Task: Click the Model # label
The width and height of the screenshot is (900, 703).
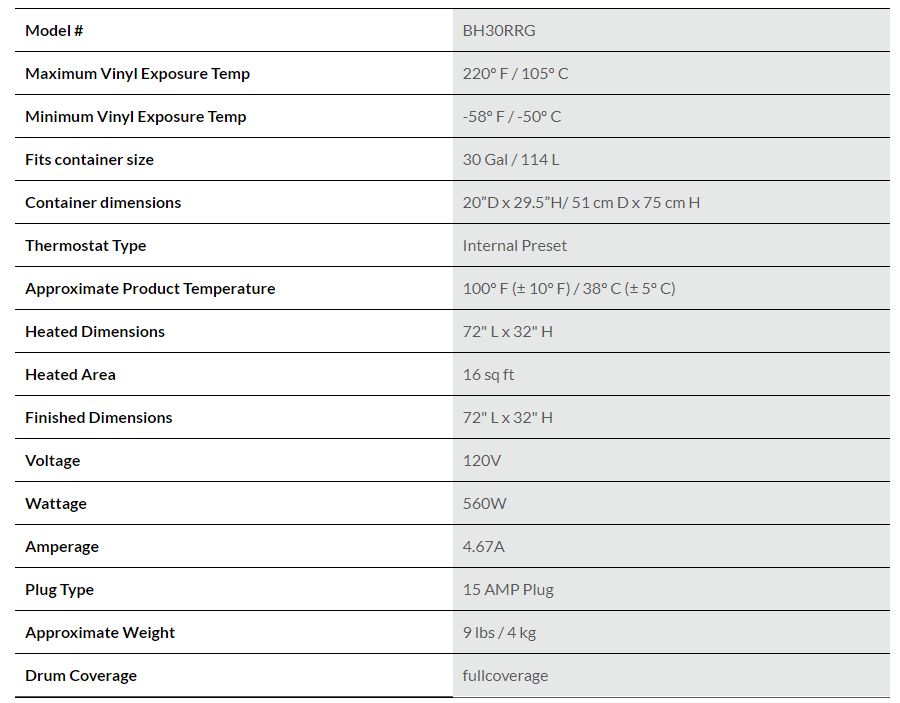Action: point(54,31)
